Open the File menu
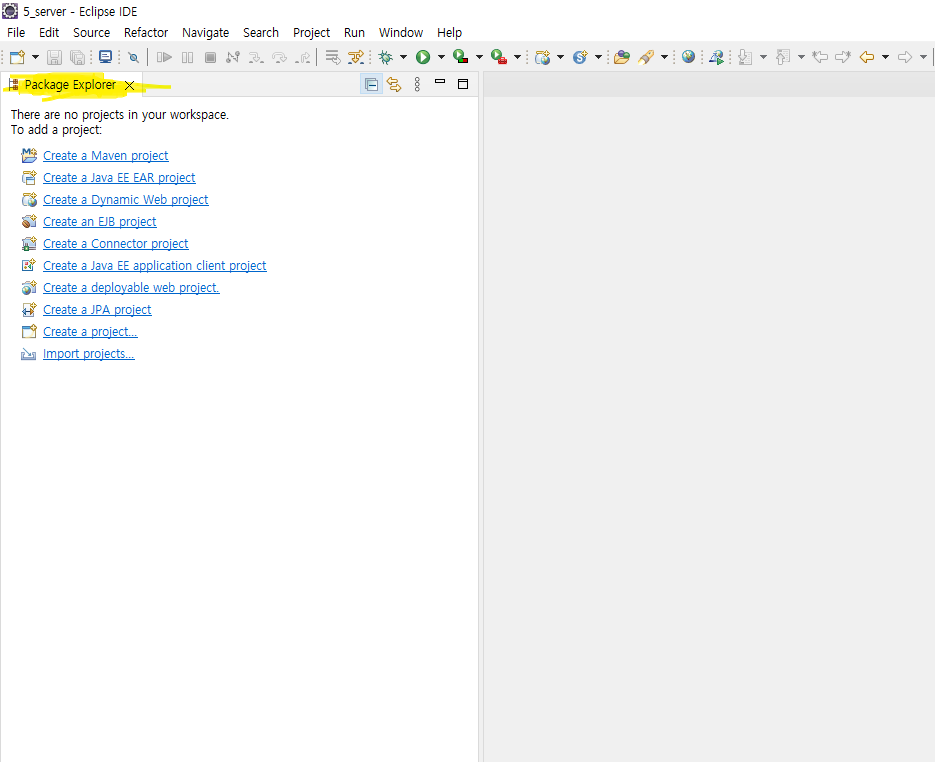 [x=16, y=33]
